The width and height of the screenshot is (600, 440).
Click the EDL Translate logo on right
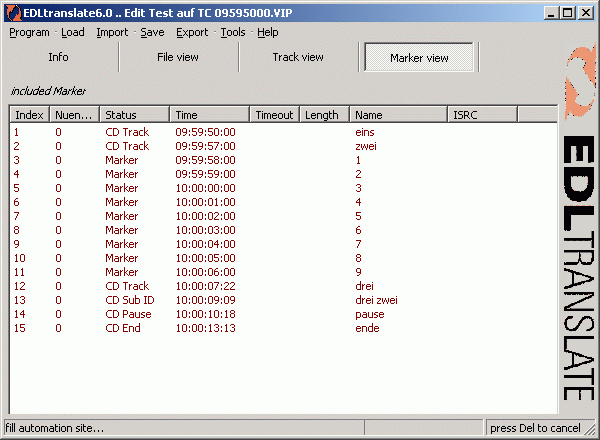click(578, 230)
